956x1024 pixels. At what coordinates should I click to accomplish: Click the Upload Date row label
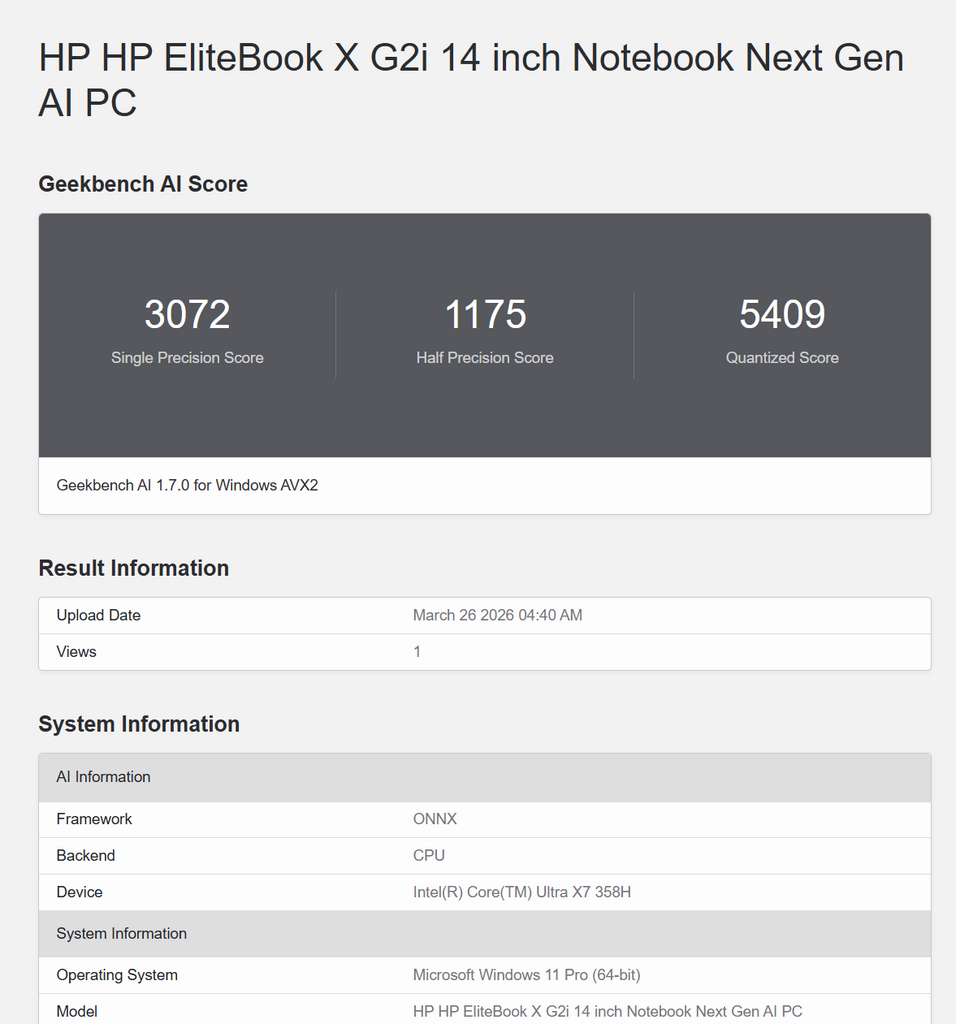[98, 616]
